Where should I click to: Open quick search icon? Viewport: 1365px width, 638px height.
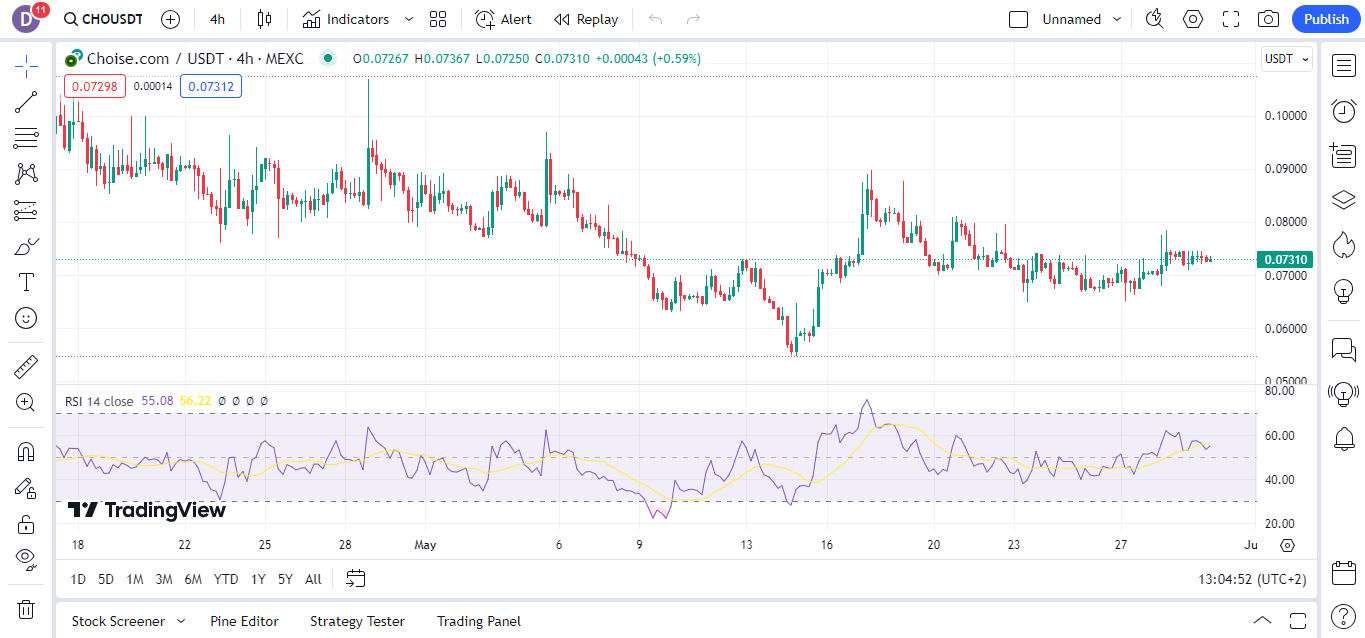[1155, 19]
